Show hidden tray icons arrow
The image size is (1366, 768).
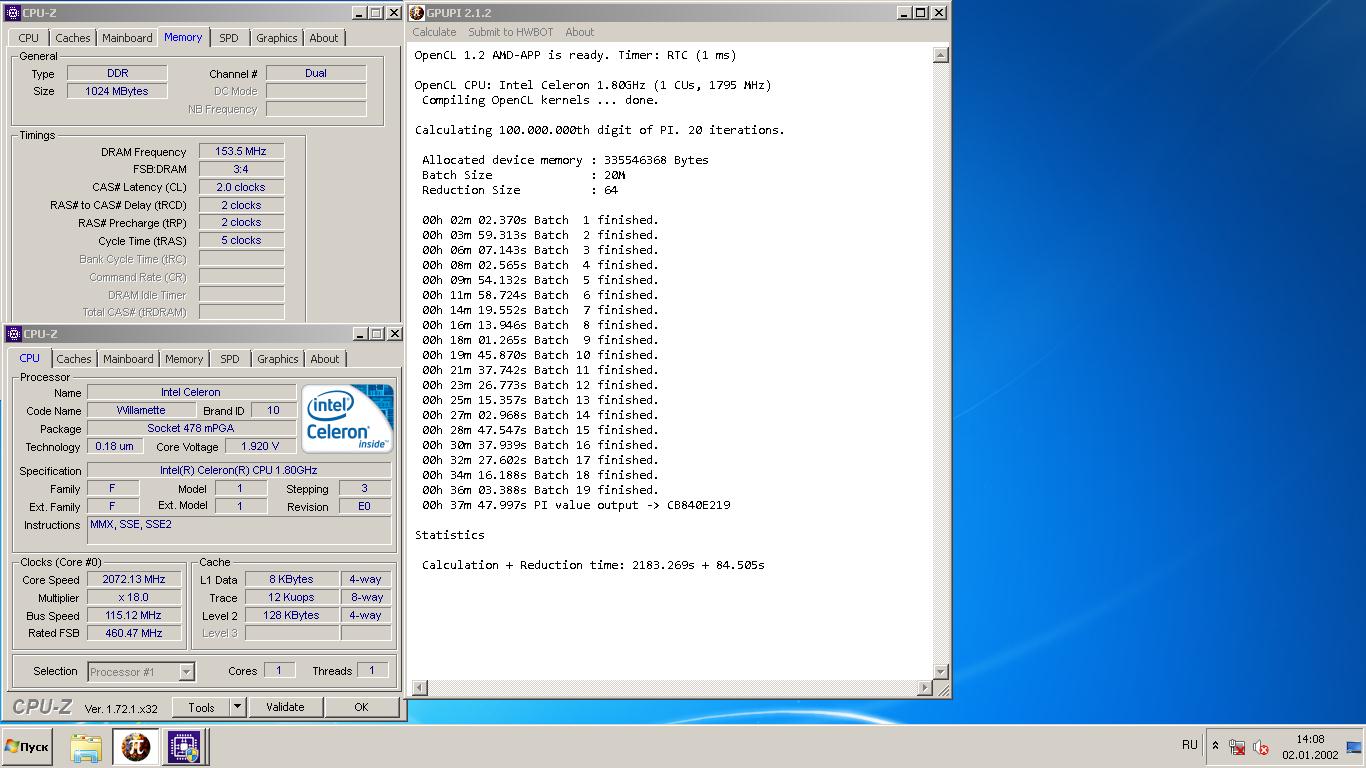coord(1215,746)
